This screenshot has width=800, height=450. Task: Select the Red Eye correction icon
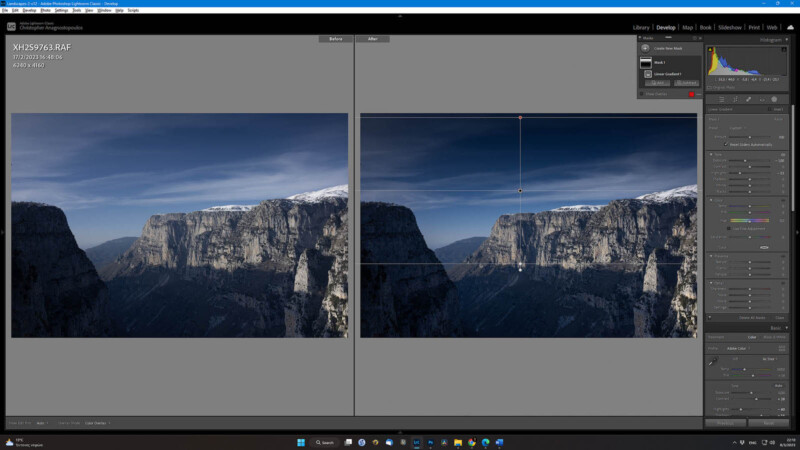tap(760, 99)
